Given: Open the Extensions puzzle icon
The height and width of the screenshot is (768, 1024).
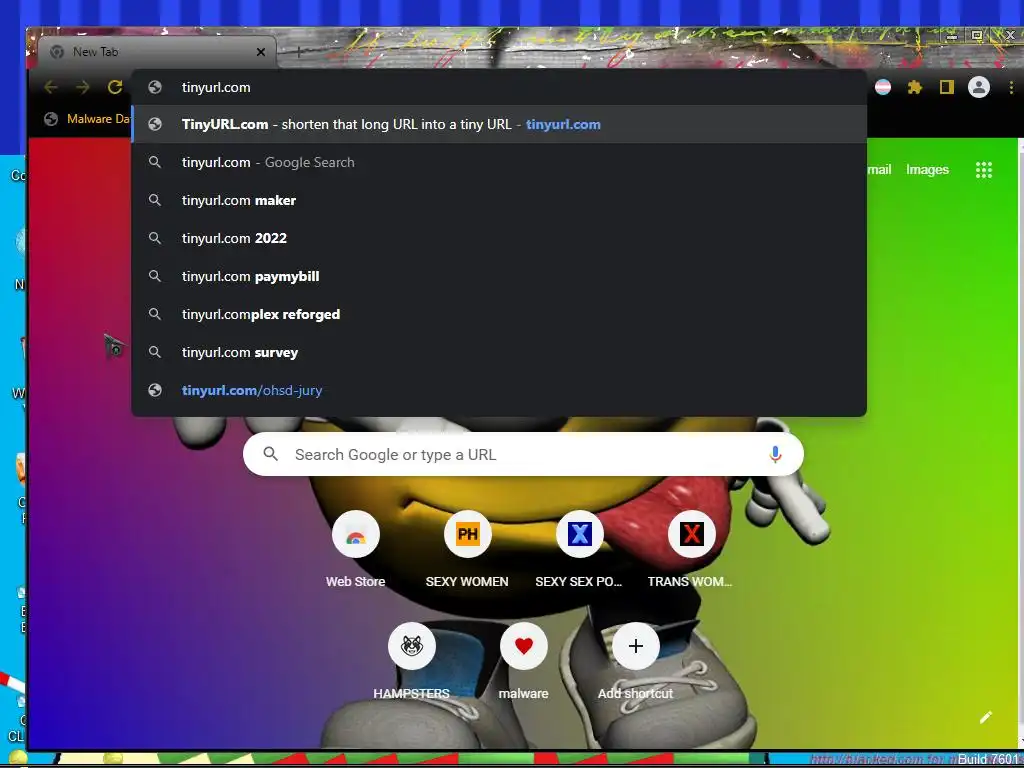Looking at the screenshot, I should [914, 87].
